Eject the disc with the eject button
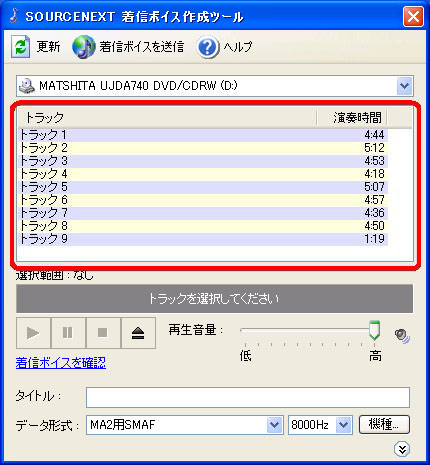 (138, 333)
